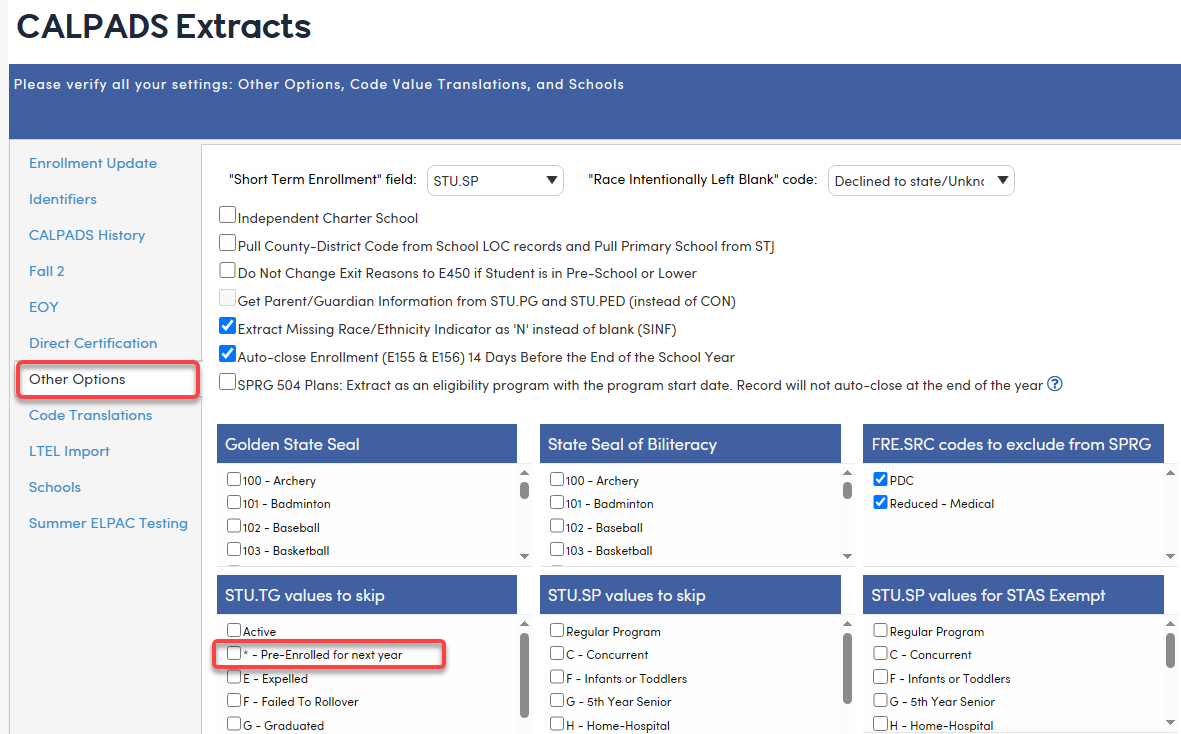
Task: Check 100 - Archery under Golden State Seal
Action: [x=234, y=480]
